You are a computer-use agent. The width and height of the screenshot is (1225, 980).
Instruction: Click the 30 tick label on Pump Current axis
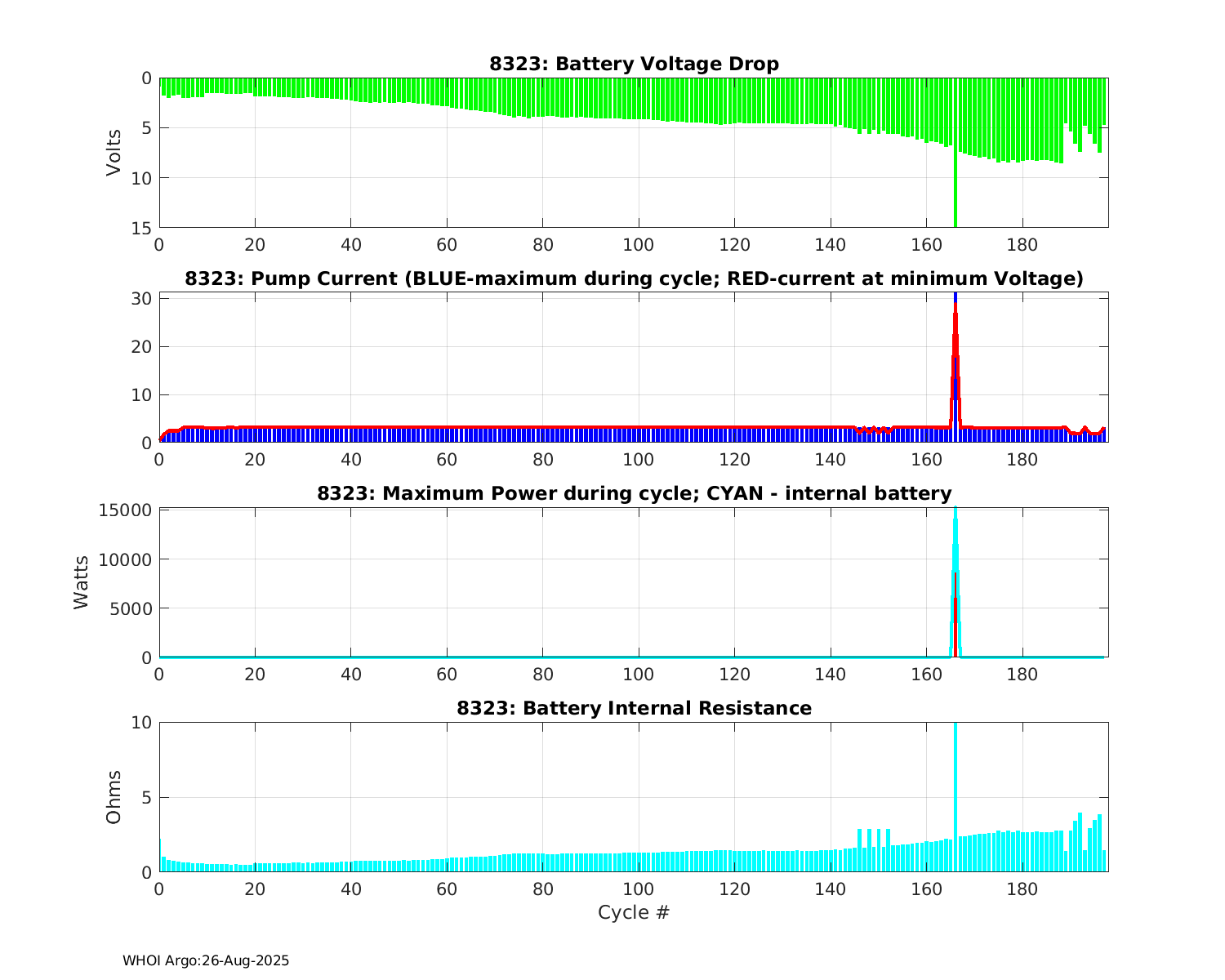click(x=143, y=299)
